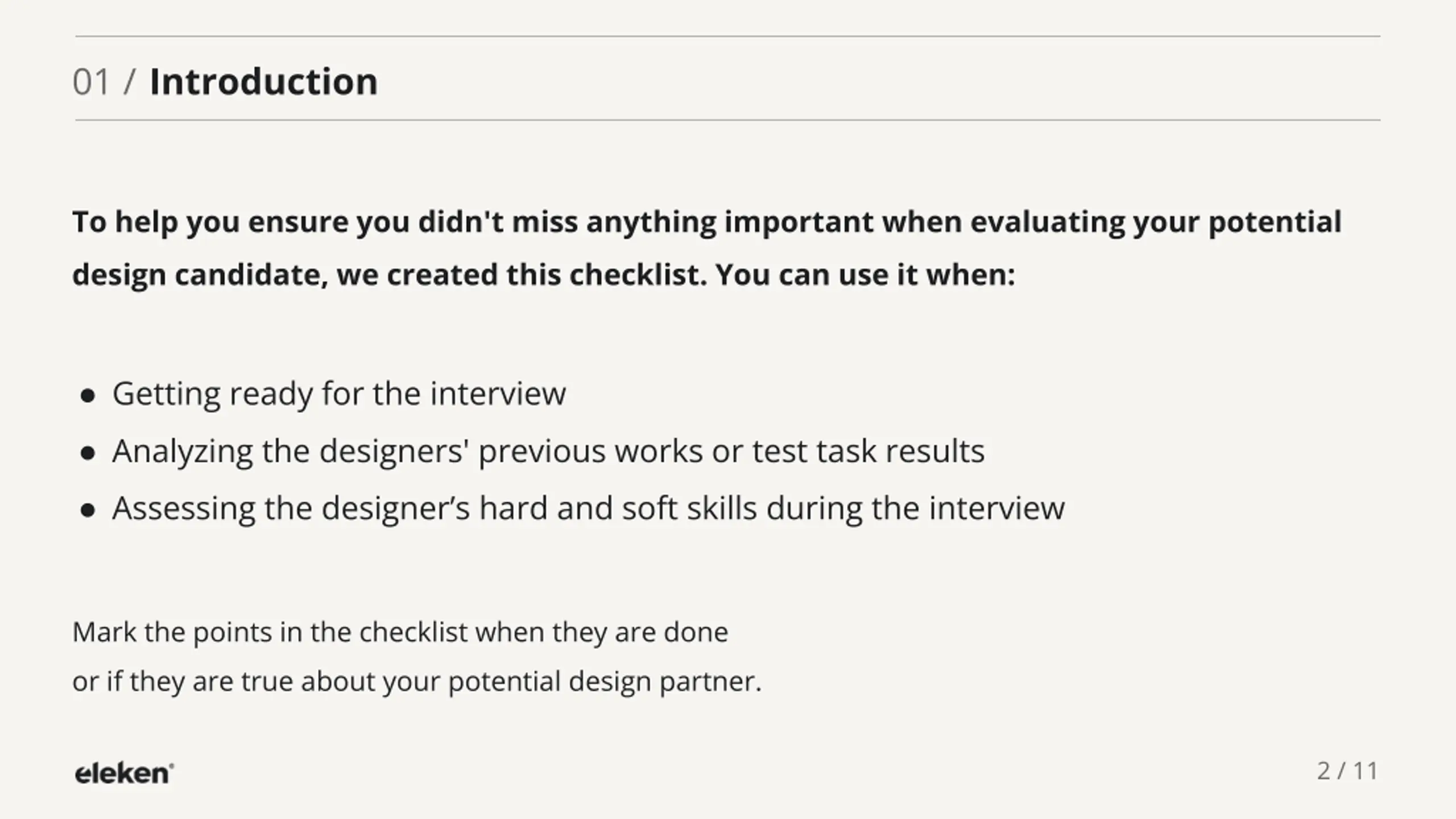Click the 'Introduction' heading

263,81
